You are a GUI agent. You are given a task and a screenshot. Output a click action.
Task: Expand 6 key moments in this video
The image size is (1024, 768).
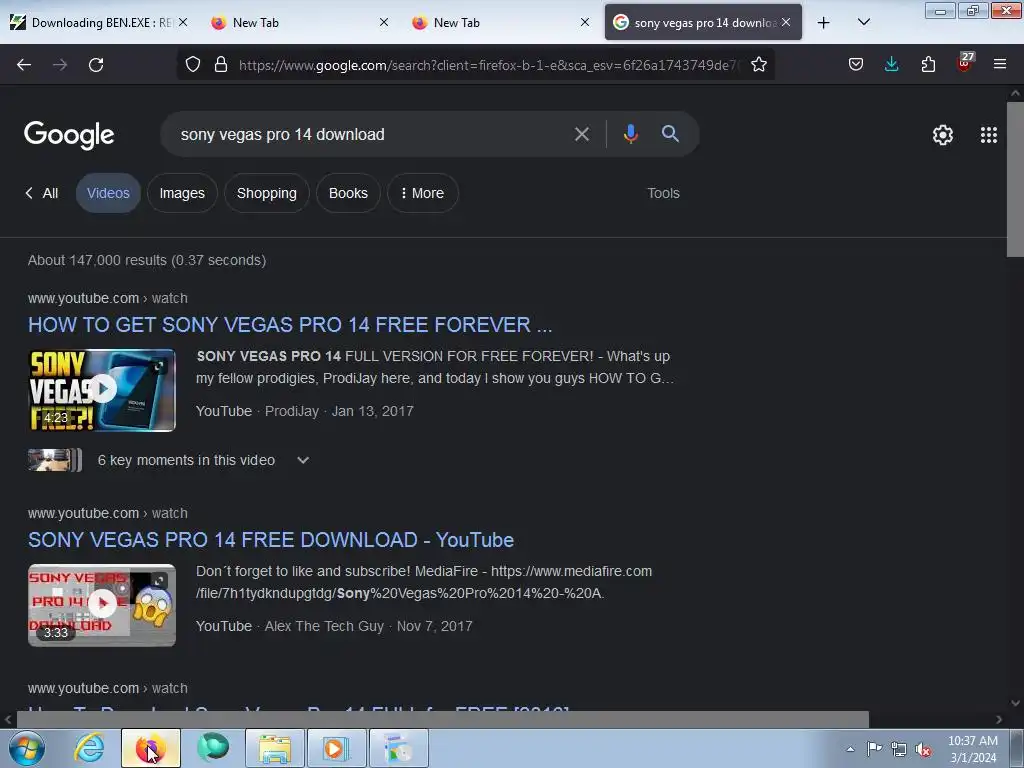pos(302,460)
